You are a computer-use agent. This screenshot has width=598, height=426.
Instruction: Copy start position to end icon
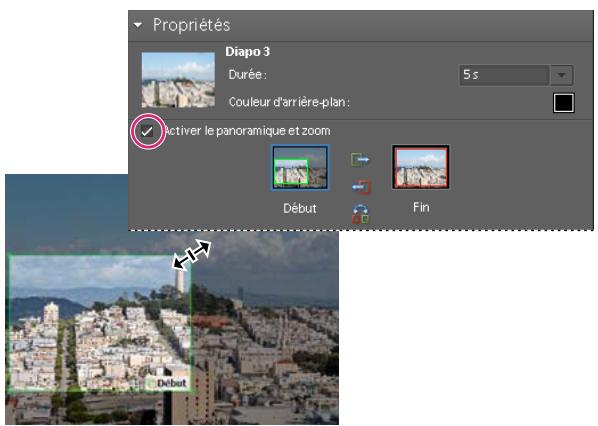point(360,159)
